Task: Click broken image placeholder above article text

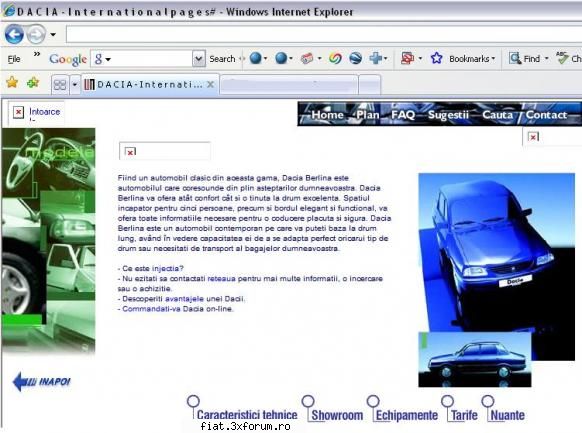Action: 164,151
